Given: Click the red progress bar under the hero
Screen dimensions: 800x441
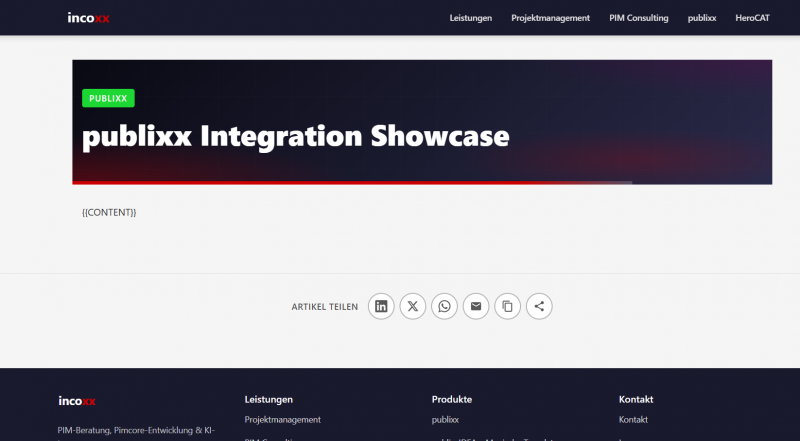Looking at the screenshot, I should (350, 183).
